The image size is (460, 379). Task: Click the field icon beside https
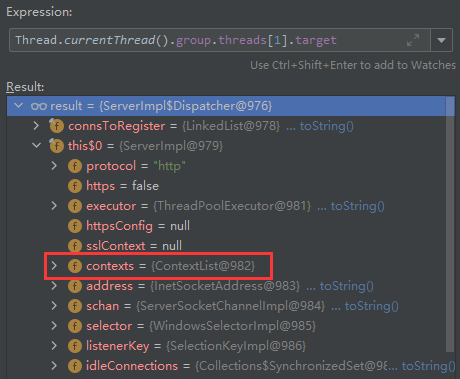pos(75,186)
